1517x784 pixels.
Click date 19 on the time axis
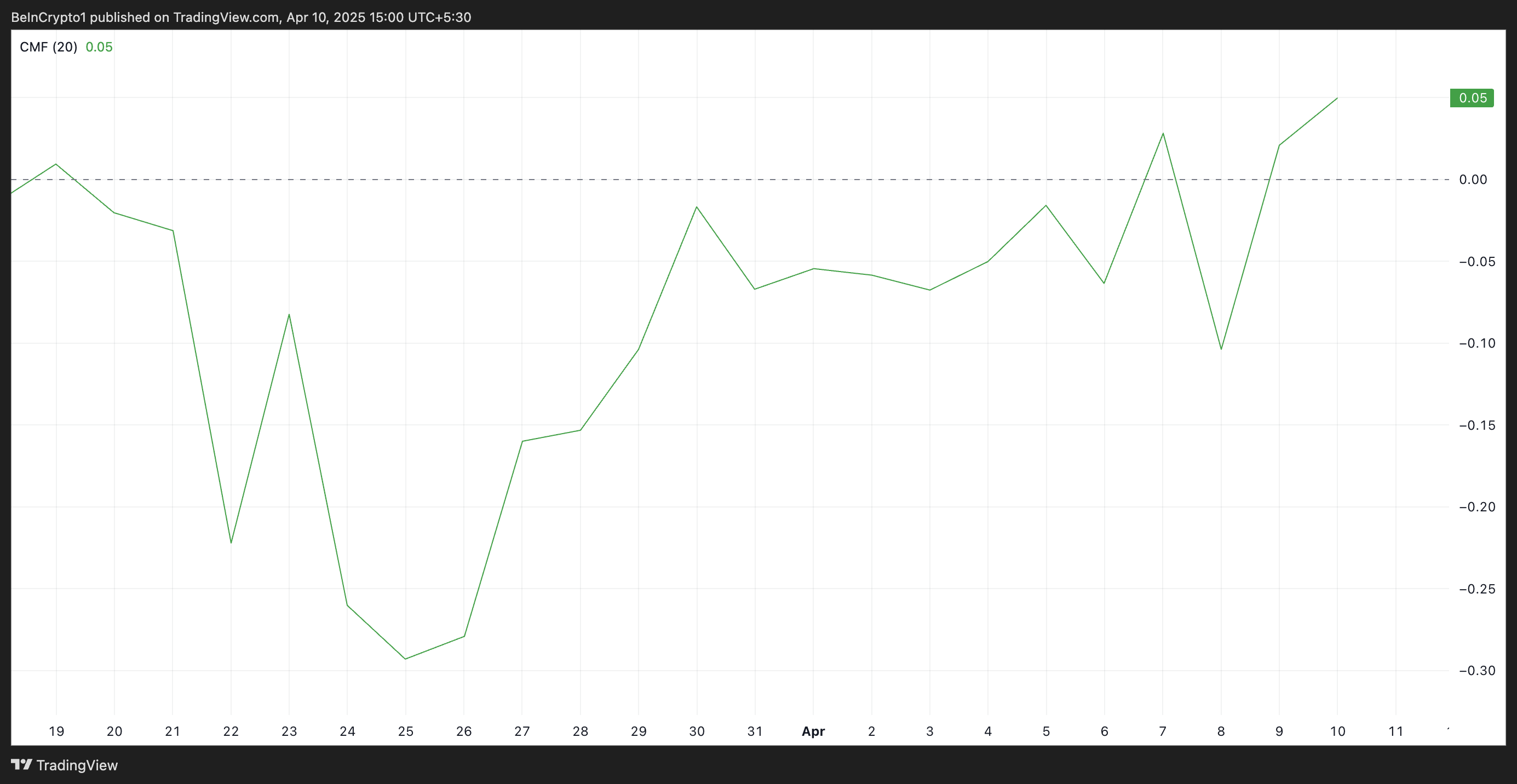[x=56, y=731]
